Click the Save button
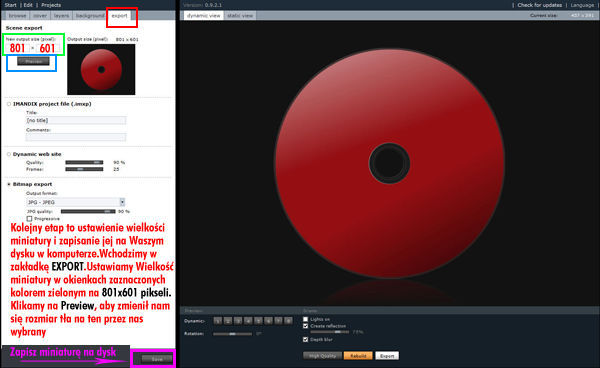 coord(157,359)
